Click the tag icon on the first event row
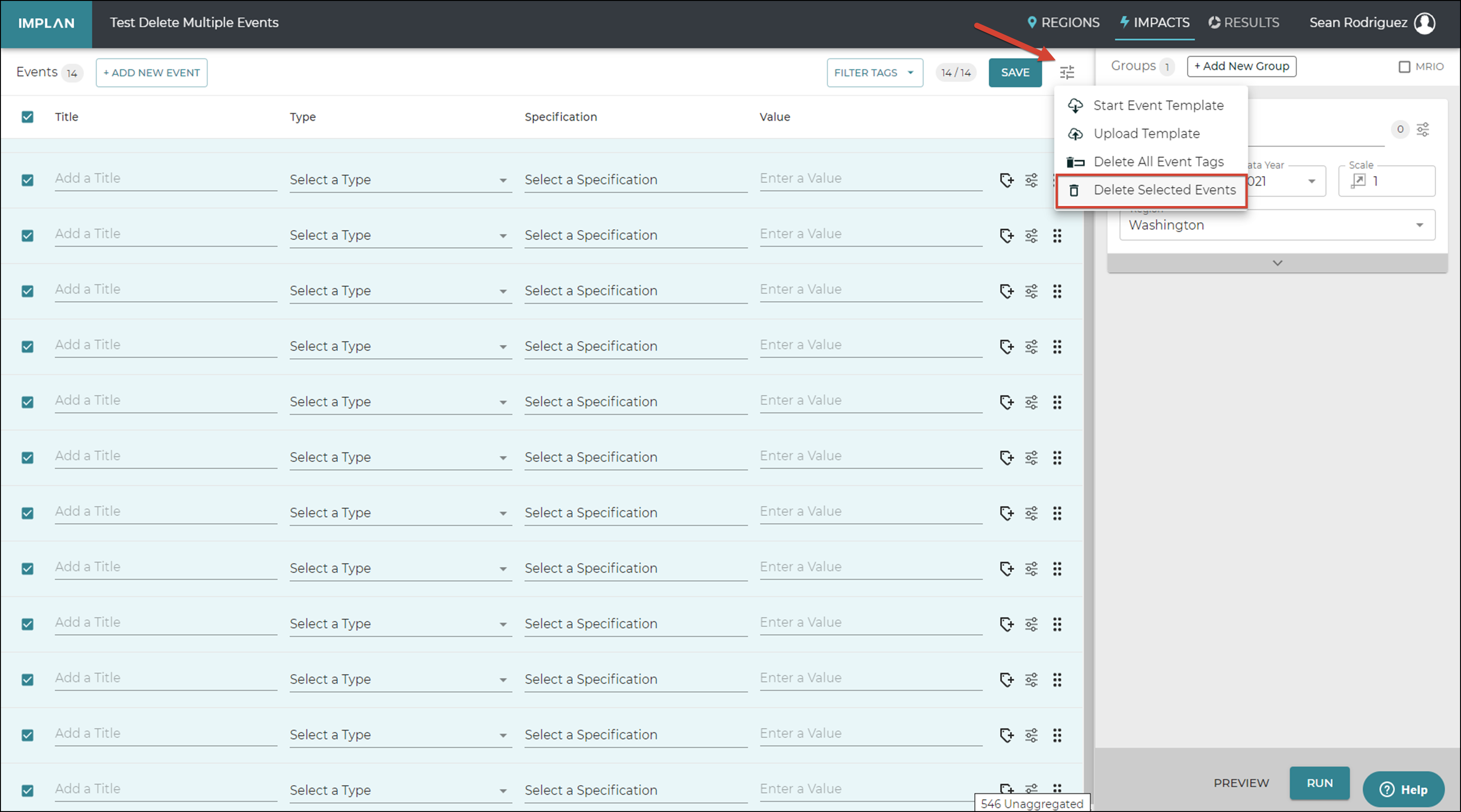Image resolution: width=1461 pixels, height=812 pixels. [x=1007, y=180]
